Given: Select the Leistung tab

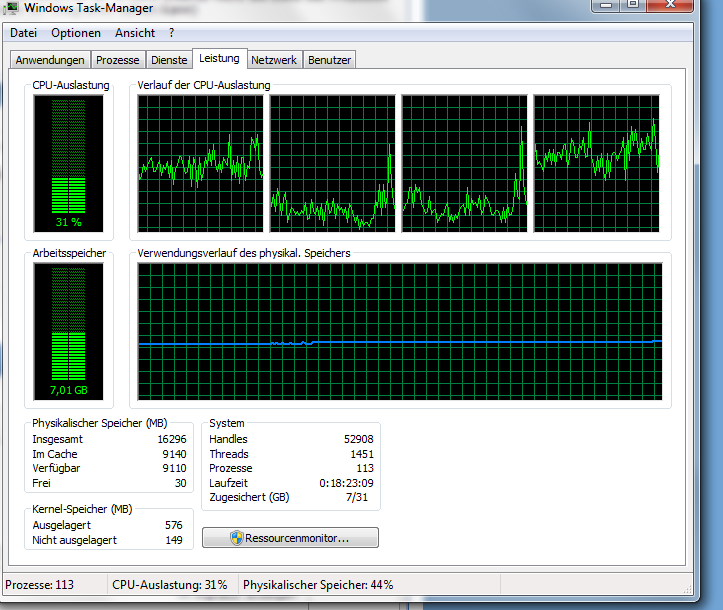Looking at the screenshot, I should coord(219,59).
